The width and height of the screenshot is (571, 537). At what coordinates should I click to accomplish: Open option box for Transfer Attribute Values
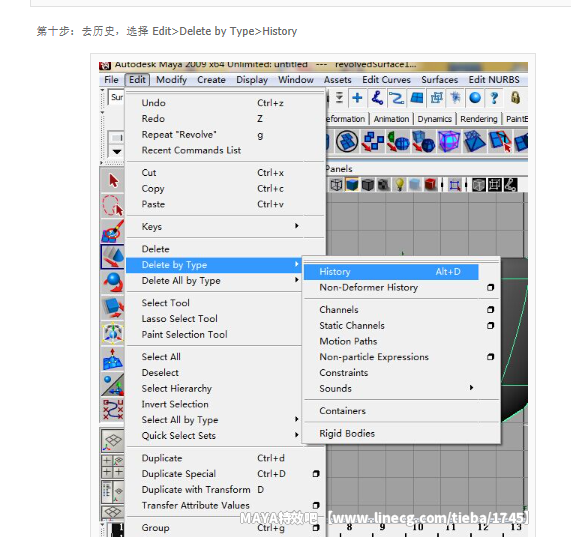click(x=316, y=505)
